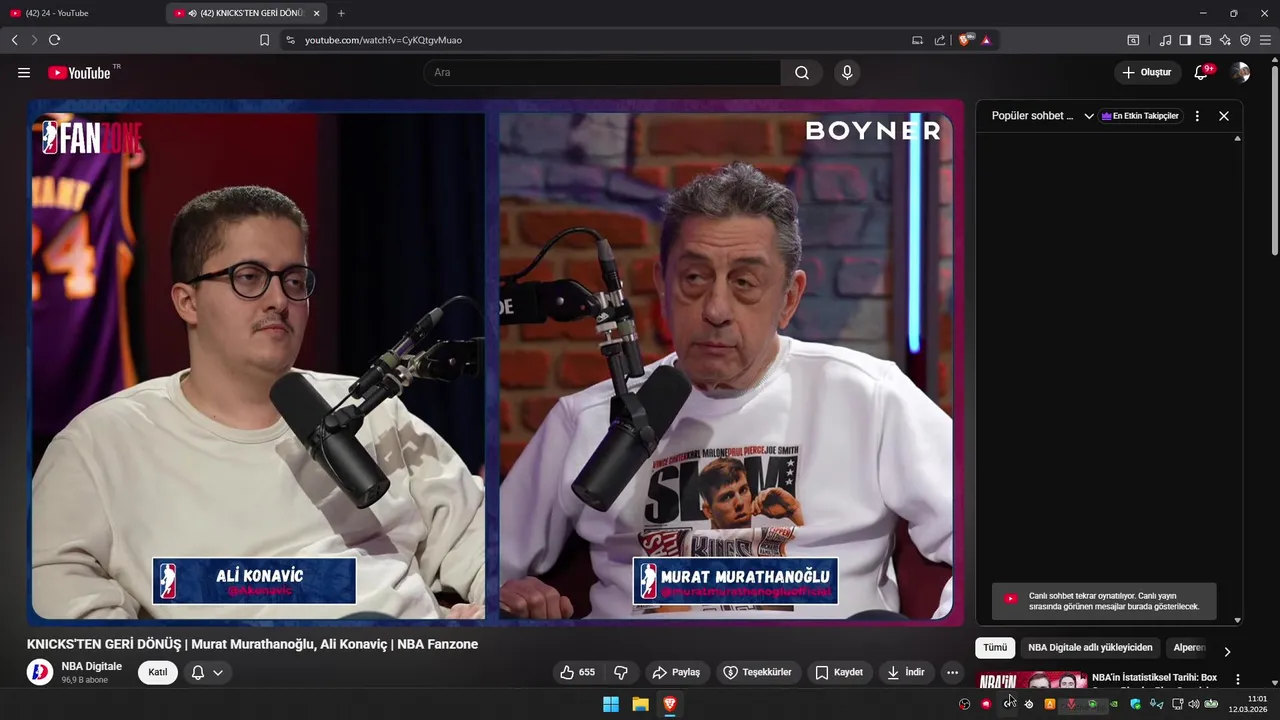Save video with Kaydet button
Viewport: 1280px width, 720px height.
[x=838, y=672]
